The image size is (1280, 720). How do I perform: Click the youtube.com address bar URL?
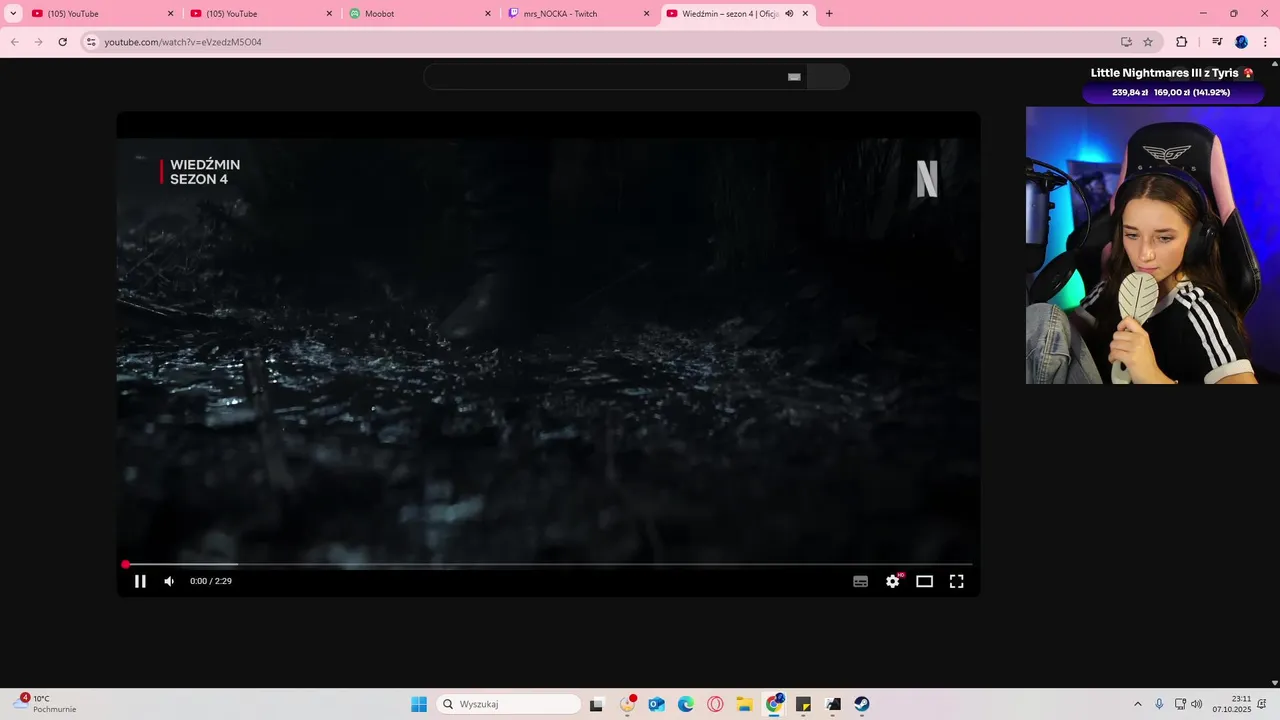[x=183, y=42]
